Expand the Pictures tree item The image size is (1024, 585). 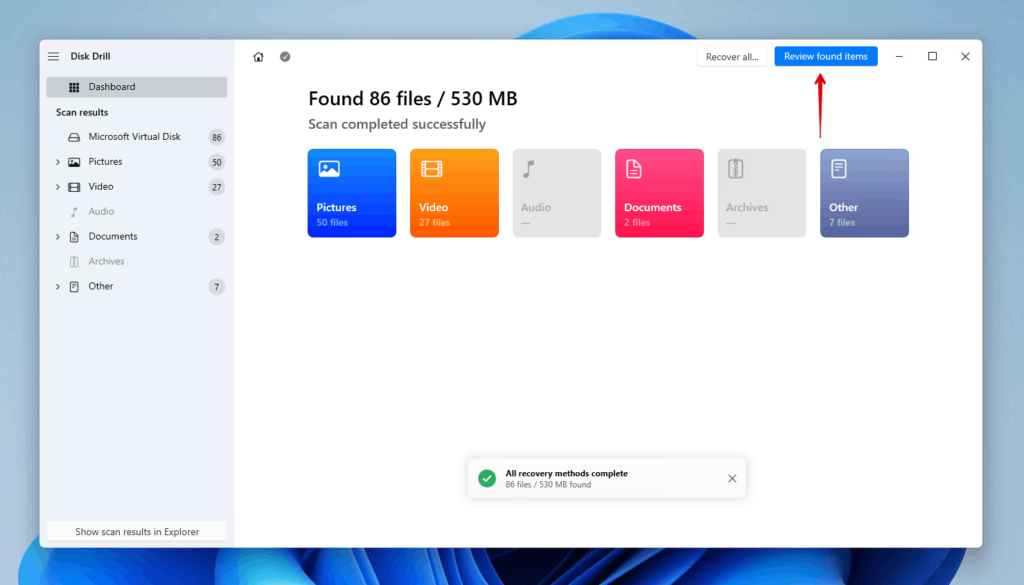pos(57,161)
